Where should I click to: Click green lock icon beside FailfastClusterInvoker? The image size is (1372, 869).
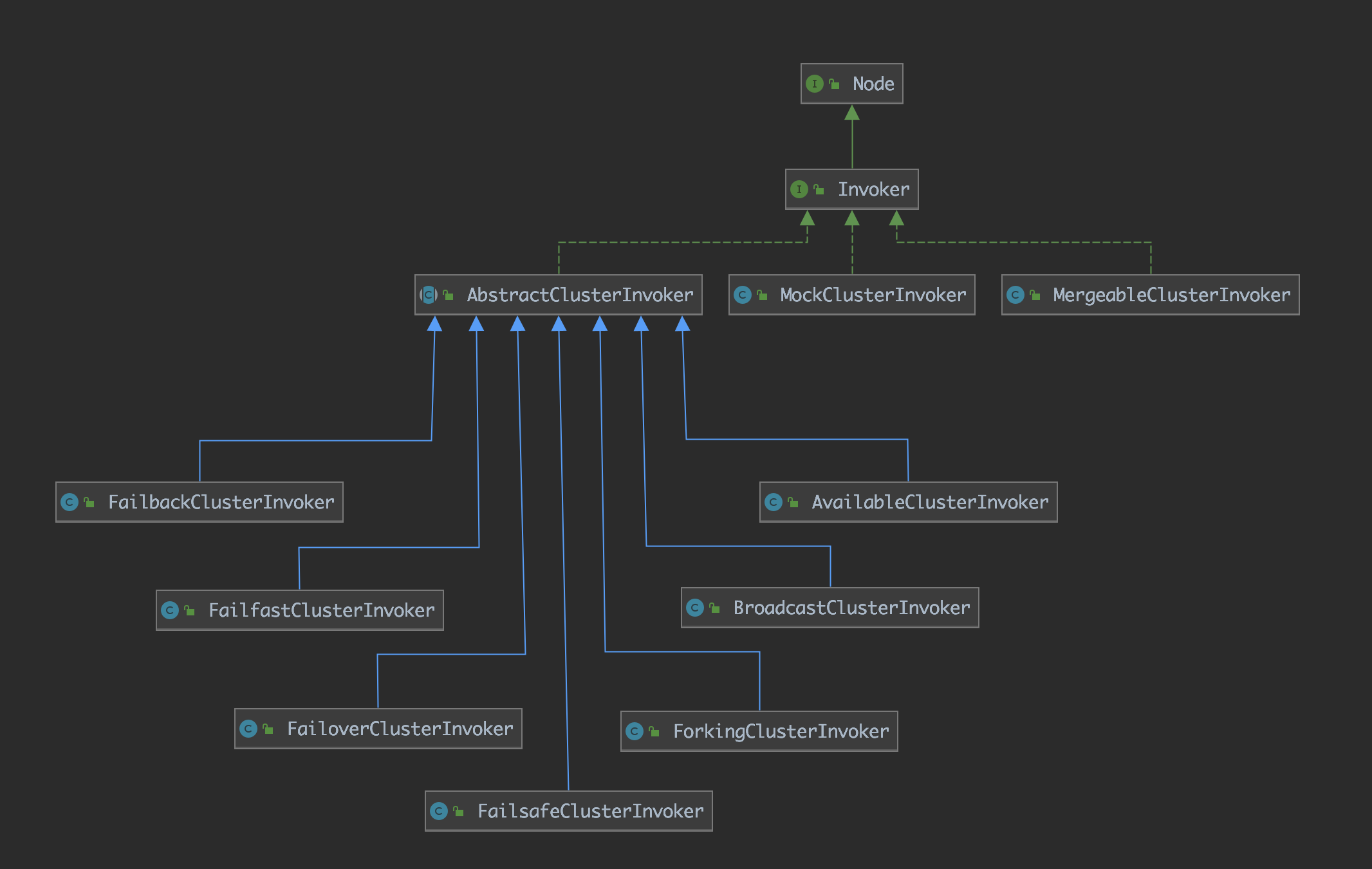tap(189, 610)
